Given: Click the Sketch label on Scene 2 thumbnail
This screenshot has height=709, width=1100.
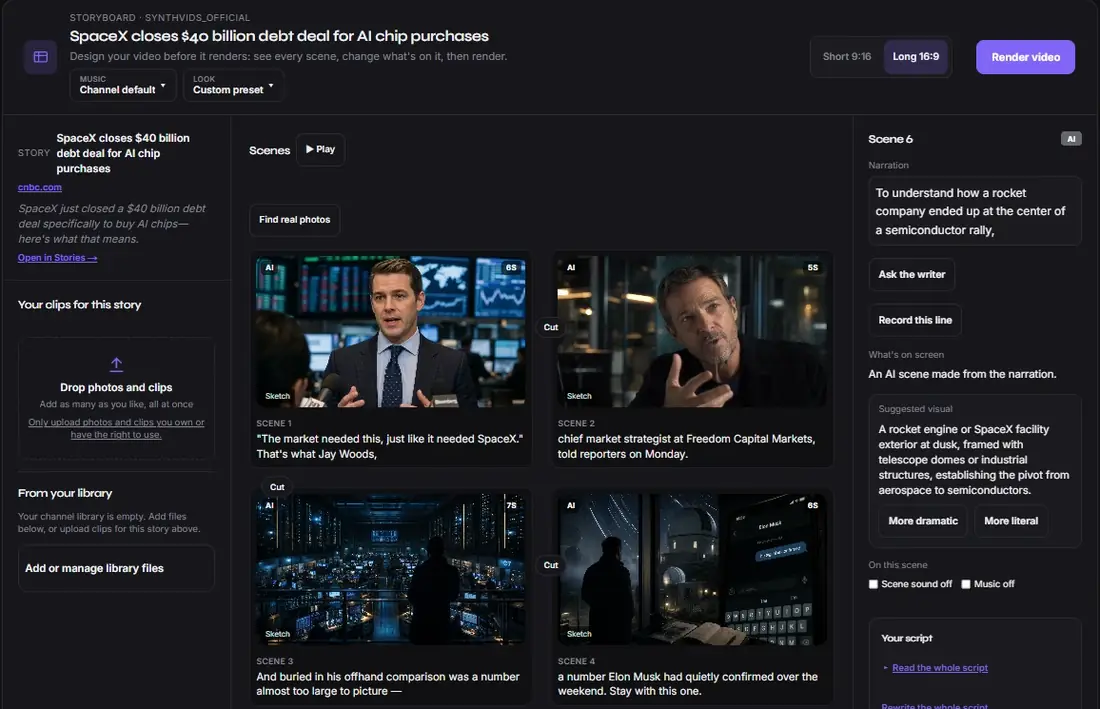Looking at the screenshot, I should tap(579, 396).
